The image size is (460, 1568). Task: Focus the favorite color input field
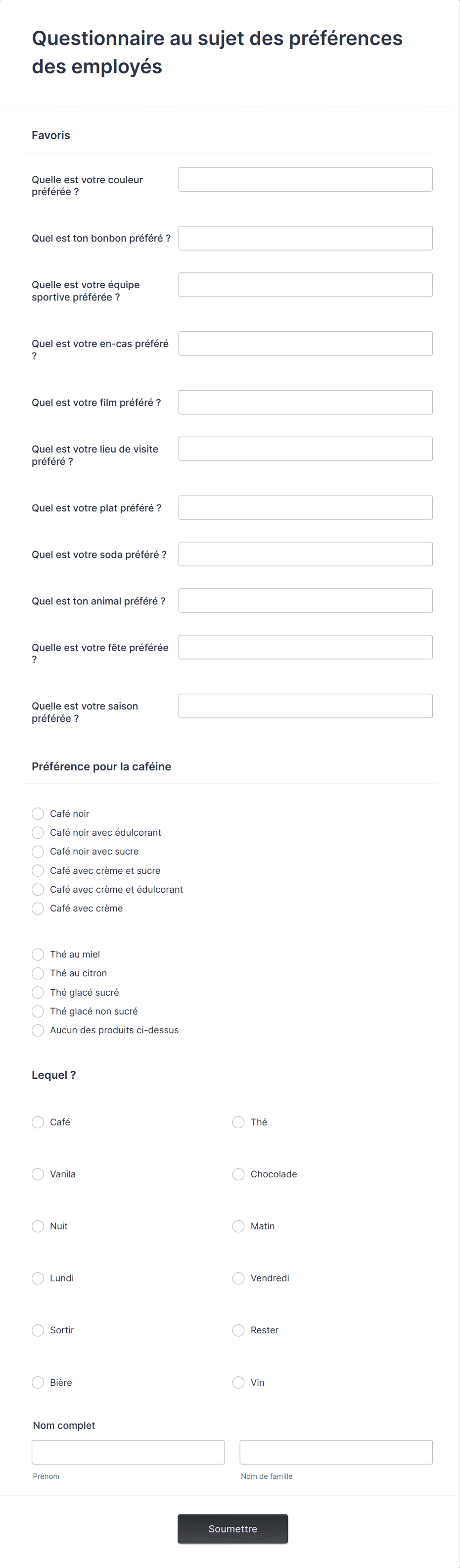pos(306,180)
